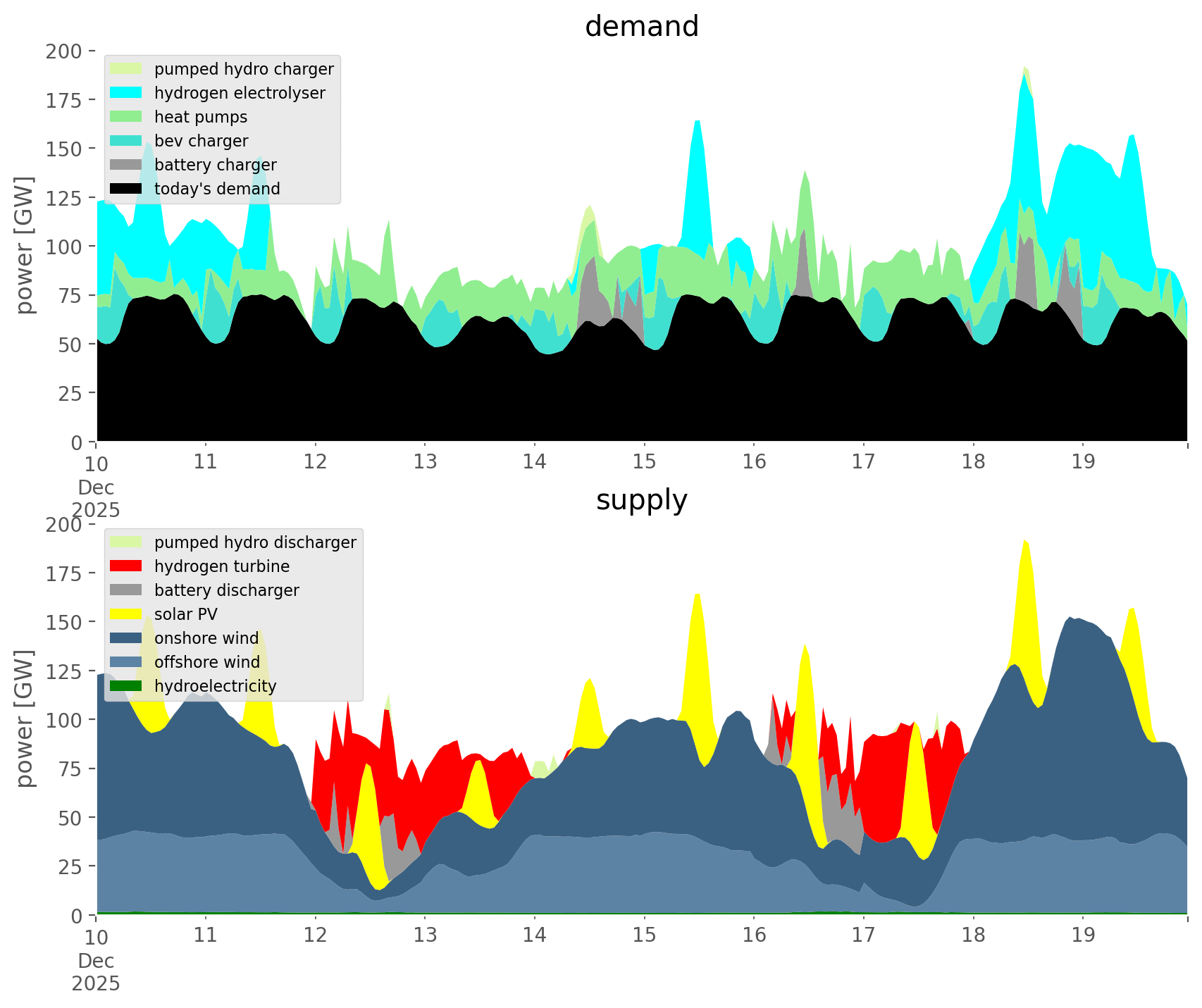This screenshot has width=1202, height=1008.
Task: Click the "supply" chart title
Action: click(641, 500)
